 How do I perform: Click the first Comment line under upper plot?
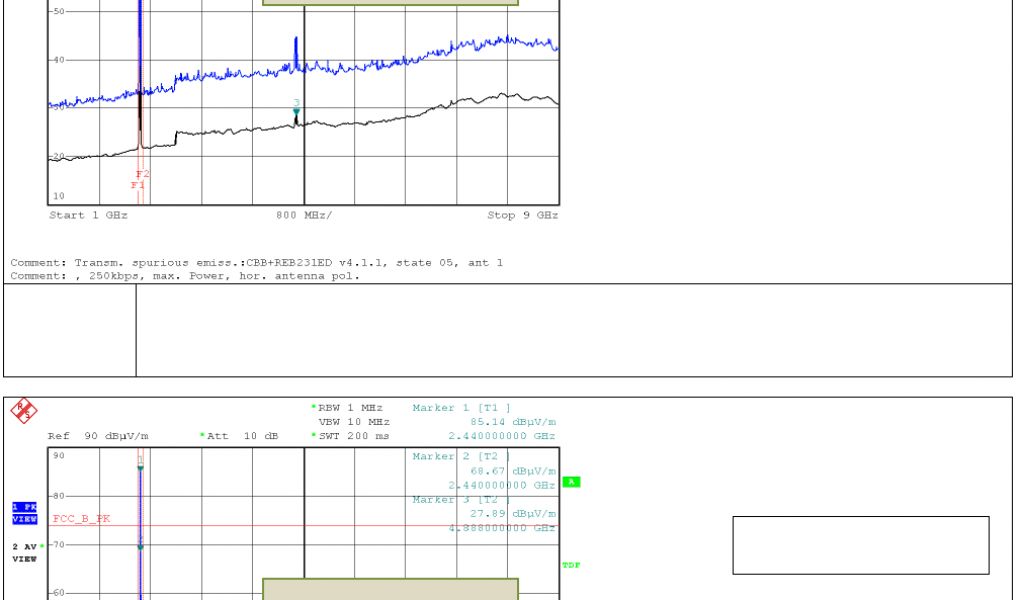pyautogui.click(x=256, y=263)
